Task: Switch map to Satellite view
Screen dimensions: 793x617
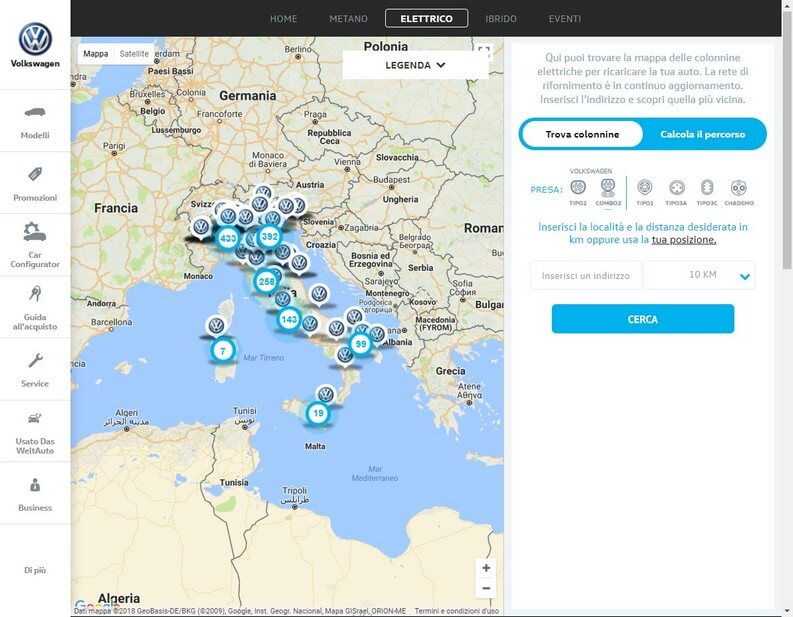Action: (x=134, y=54)
